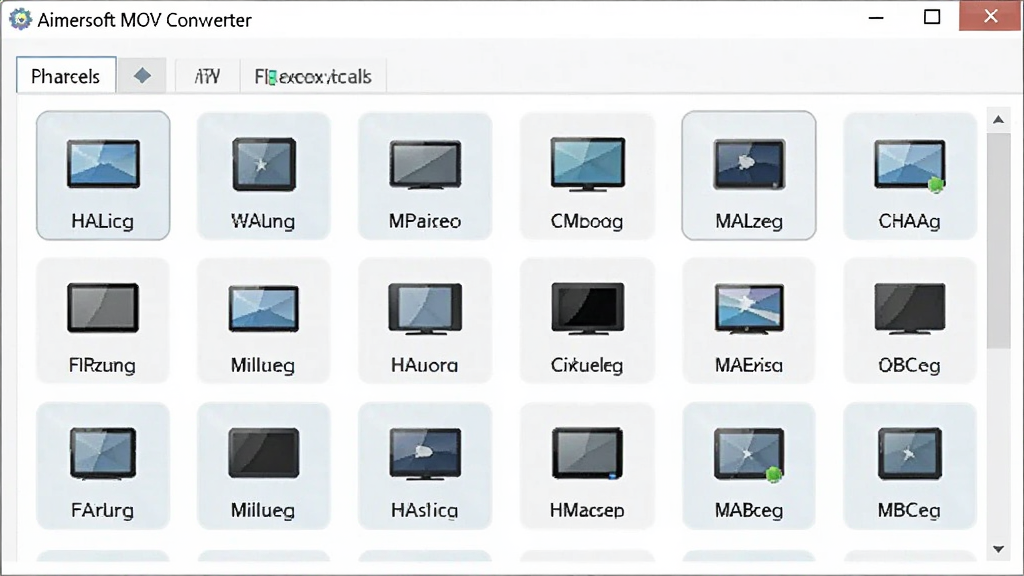Select the HALicg device icon
The width and height of the screenshot is (1024, 576).
pyautogui.click(x=103, y=175)
